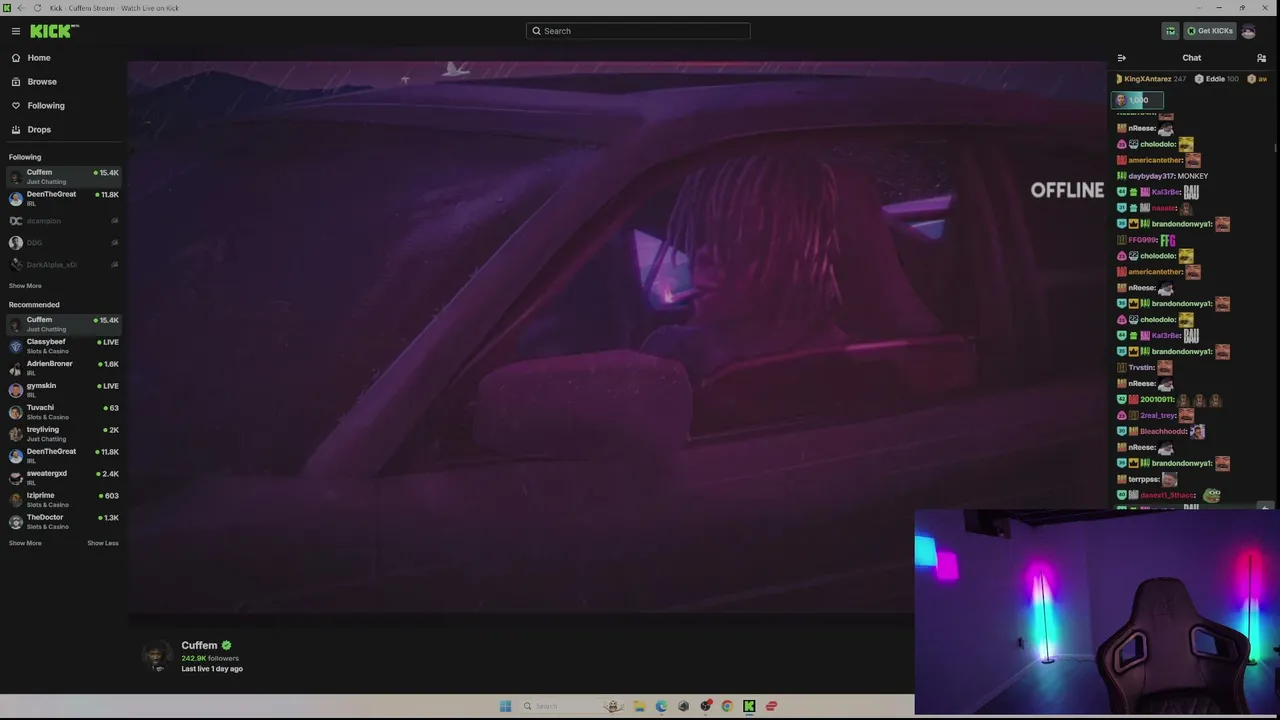The height and width of the screenshot is (720, 1280).
Task: Open Classybeef recommended channel
Action: 64,346
